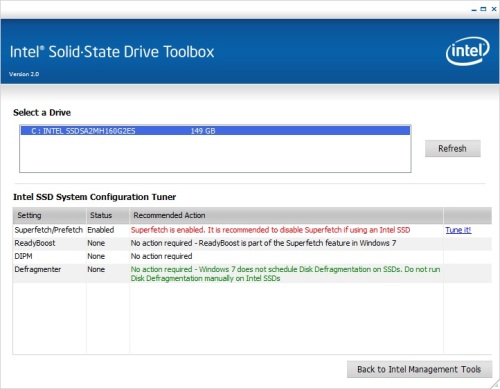Minimize the Toolbox window

pyautogui.click(x=474, y=9)
